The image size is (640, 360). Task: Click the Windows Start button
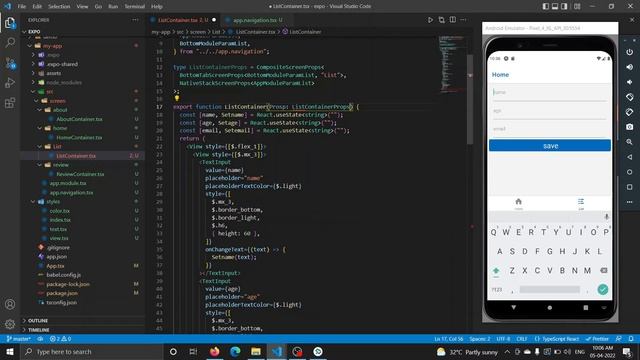(10, 352)
